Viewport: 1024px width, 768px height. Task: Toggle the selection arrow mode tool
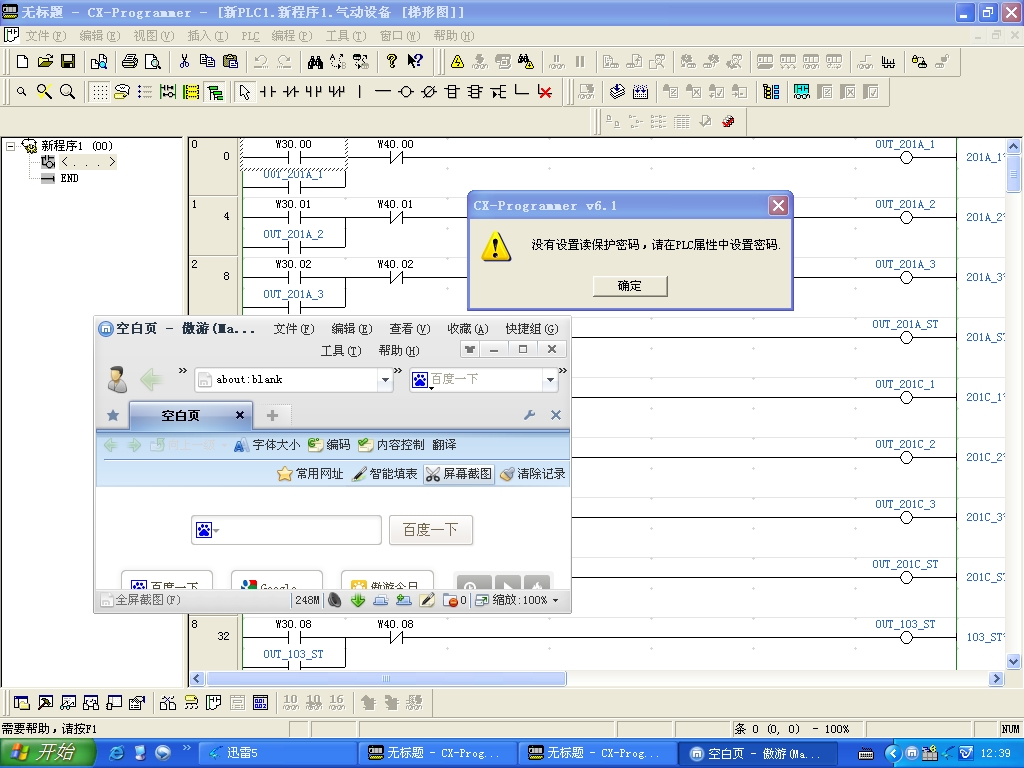(243, 92)
